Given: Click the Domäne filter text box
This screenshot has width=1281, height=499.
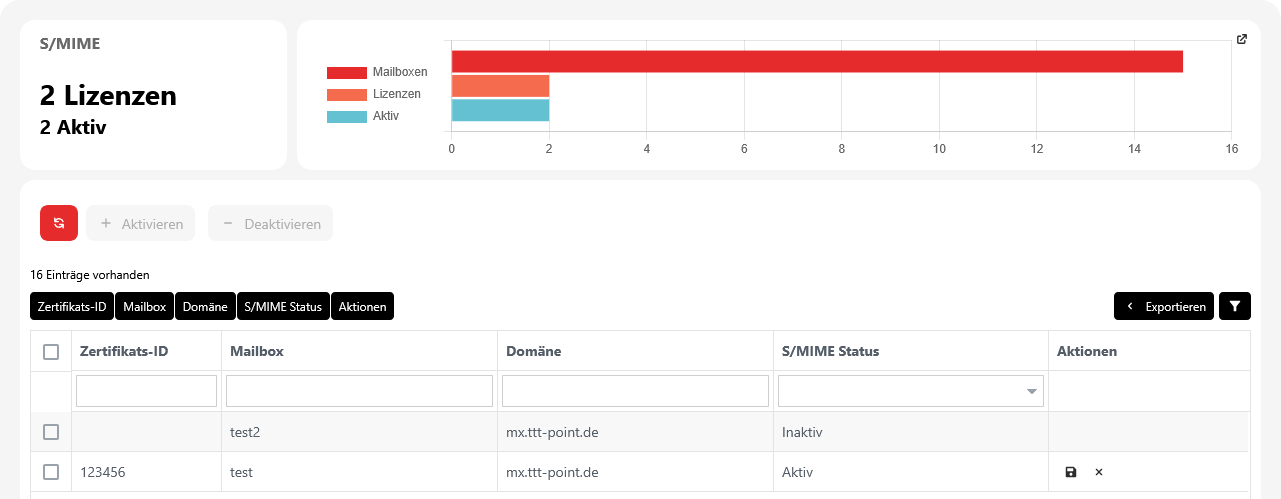Looking at the screenshot, I should tap(635, 391).
